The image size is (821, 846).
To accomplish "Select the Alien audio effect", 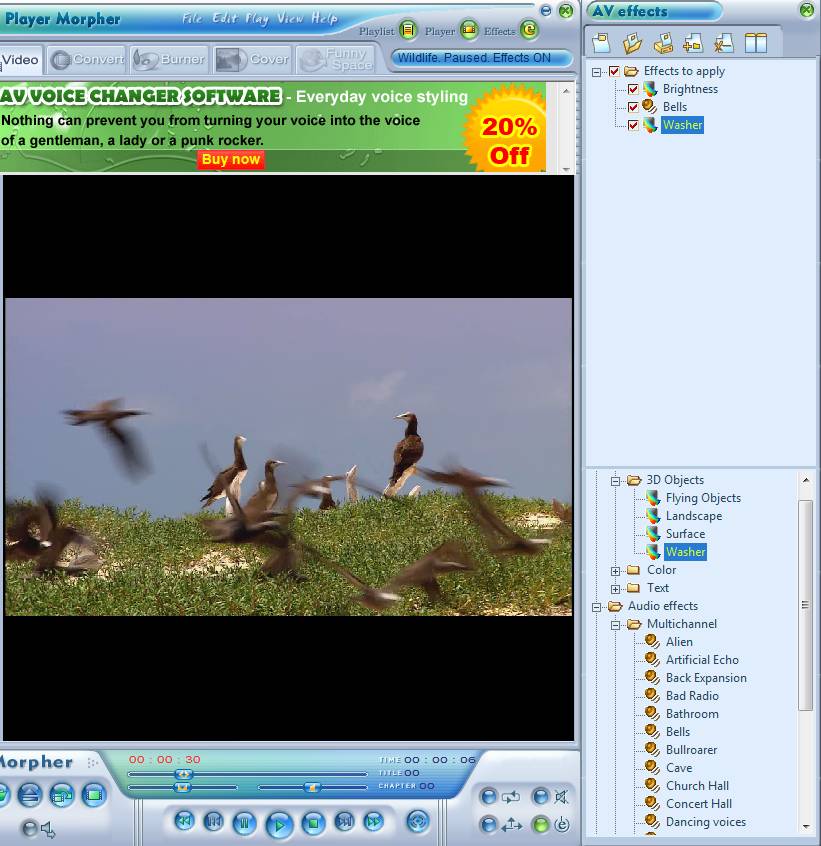I will point(679,642).
